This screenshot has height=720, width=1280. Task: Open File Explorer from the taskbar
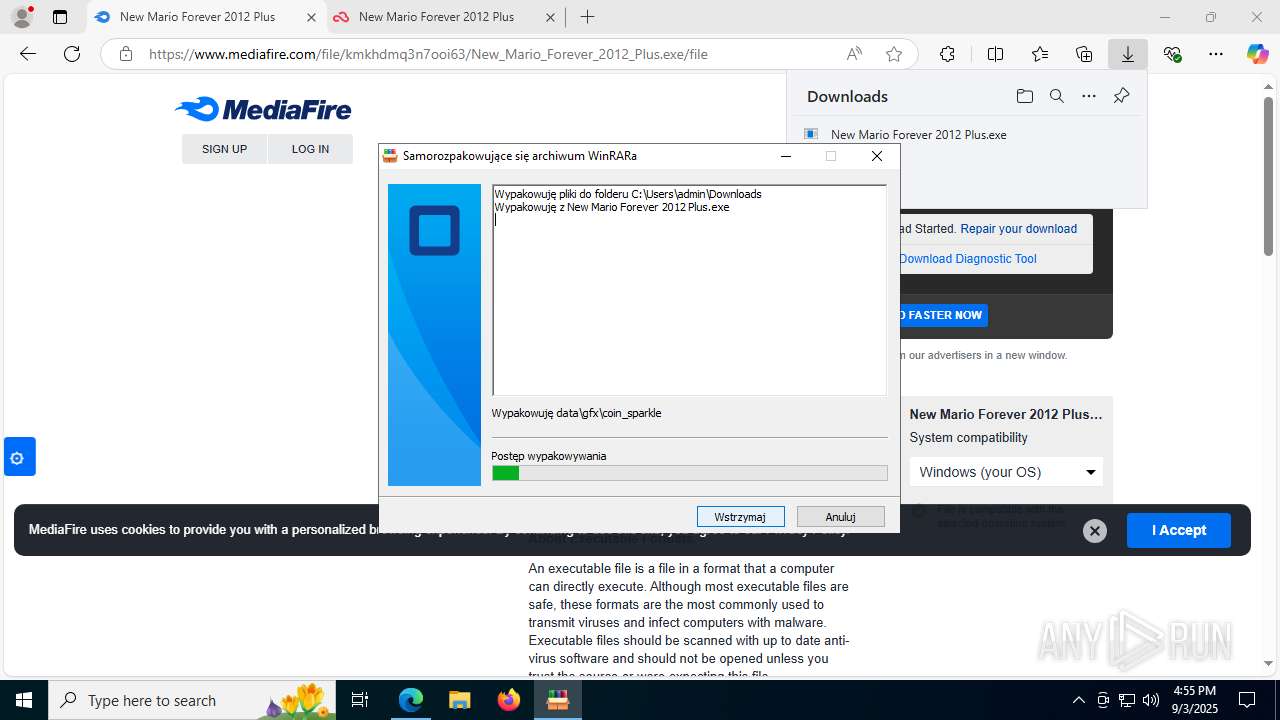459,700
